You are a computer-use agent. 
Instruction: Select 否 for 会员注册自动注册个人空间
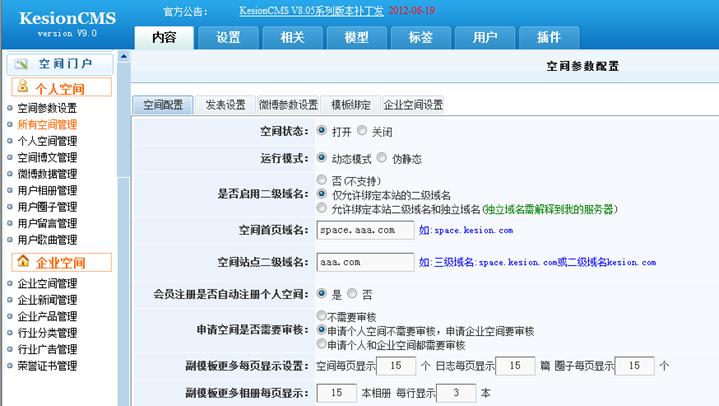[352, 294]
